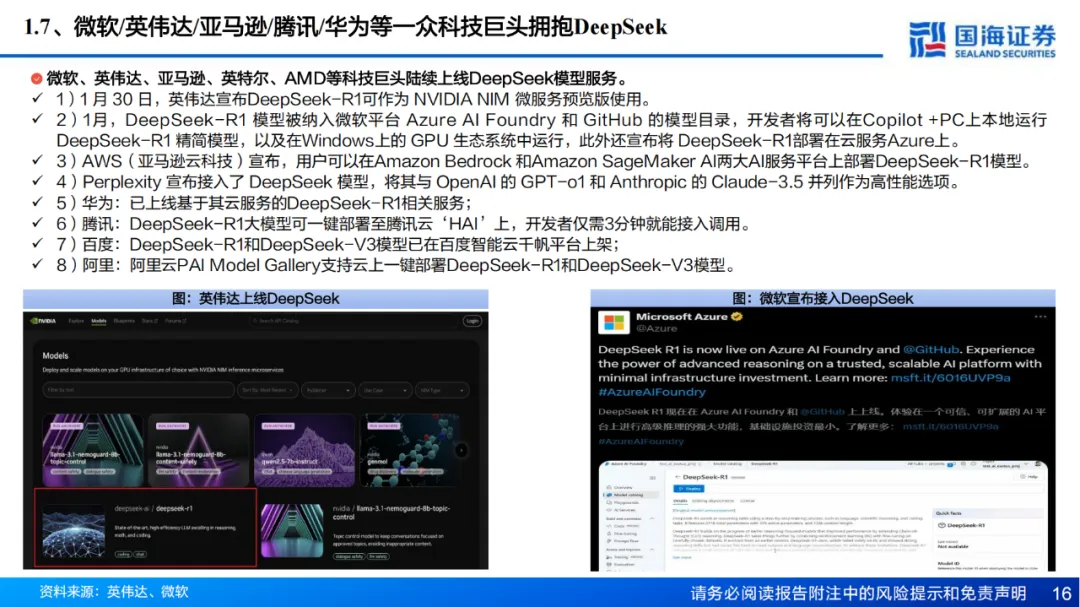Open the Use Case filter dropdown
The image size is (1080, 607).
click(x=384, y=390)
